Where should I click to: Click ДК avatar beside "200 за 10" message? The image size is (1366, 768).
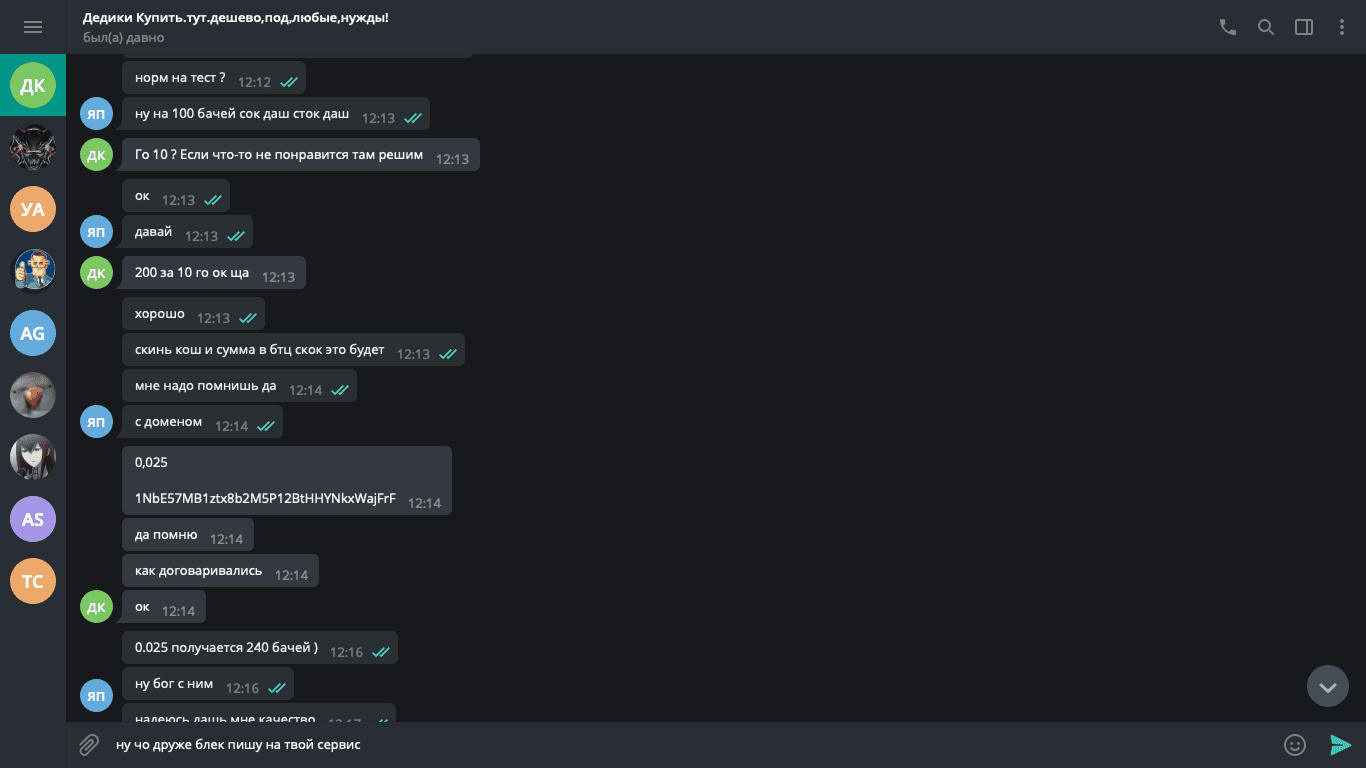pos(97,273)
